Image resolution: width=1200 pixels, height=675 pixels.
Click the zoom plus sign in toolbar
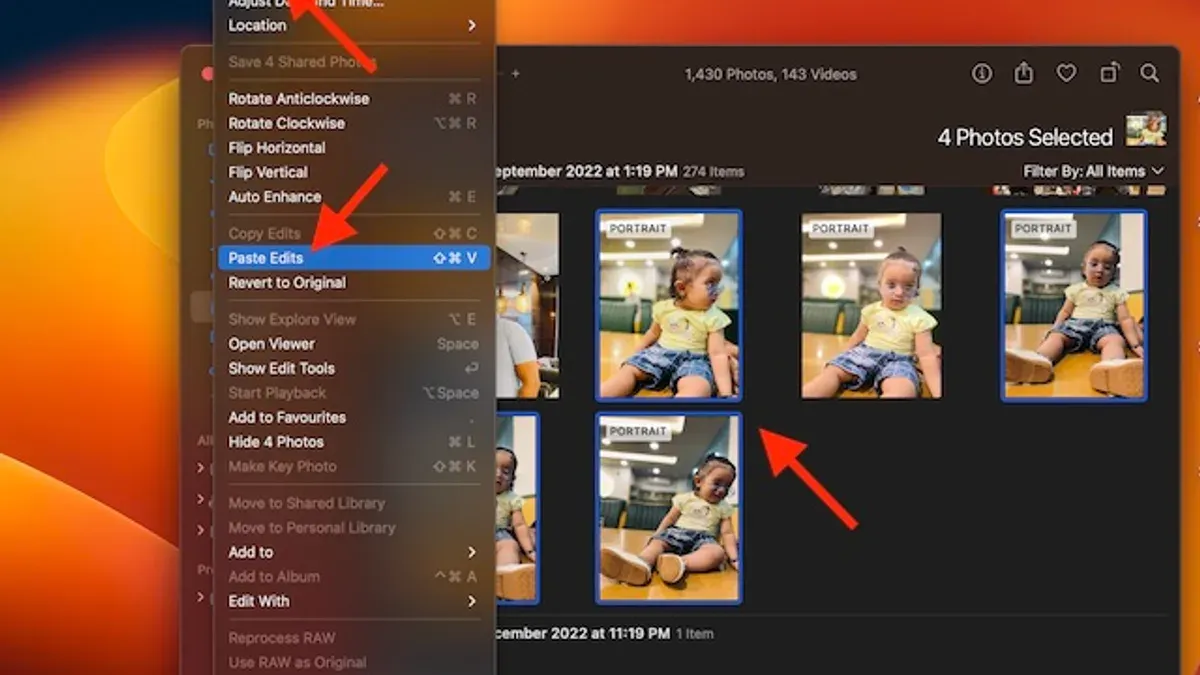coord(516,73)
